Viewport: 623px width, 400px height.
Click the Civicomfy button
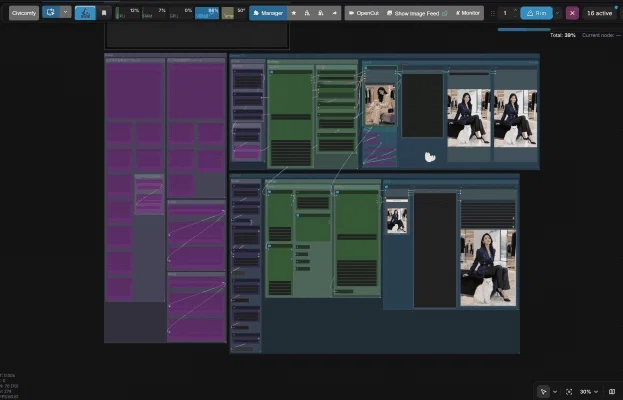pyautogui.click(x=24, y=13)
